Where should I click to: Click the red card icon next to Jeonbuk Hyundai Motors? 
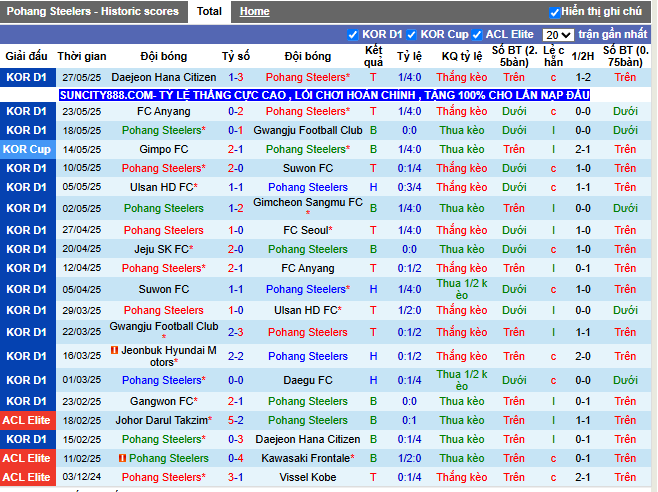coord(114,350)
